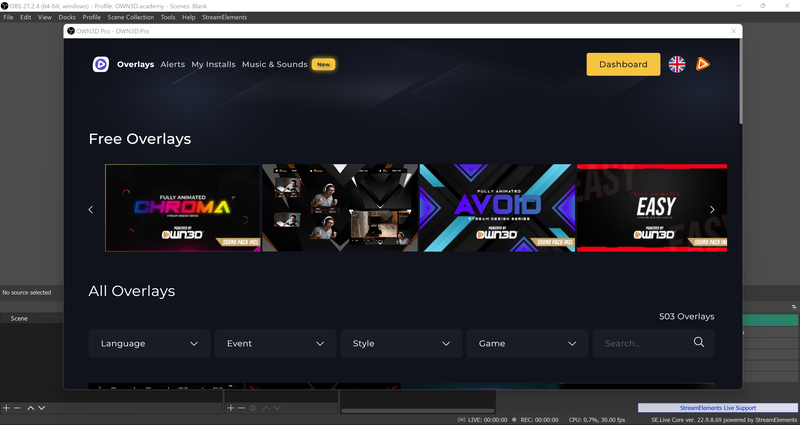Add a source with plus icon
This screenshot has height=425, width=800.
coord(230,408)
